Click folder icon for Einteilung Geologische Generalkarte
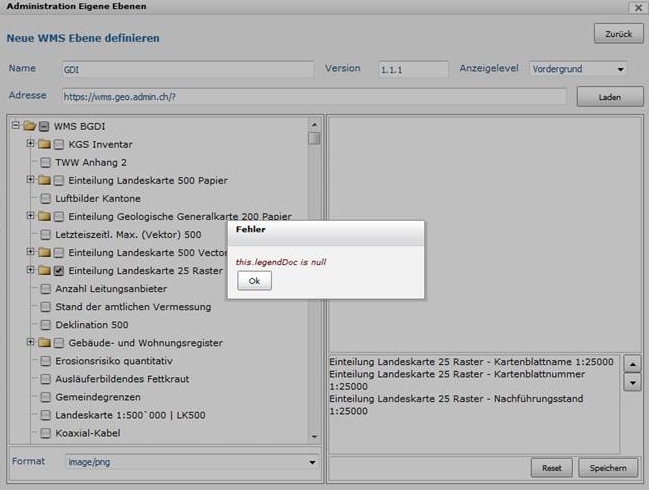Image resolution: width=649 pixels, height=490 pixels. pyautogui.click(x=44, y=216)
